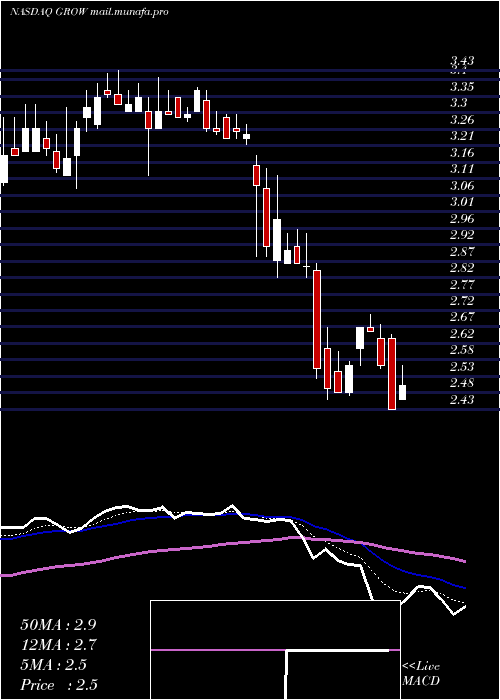Screen dimensions: 500x700
Task: Click the 3.35 price axis label
Action: (462, 86)
